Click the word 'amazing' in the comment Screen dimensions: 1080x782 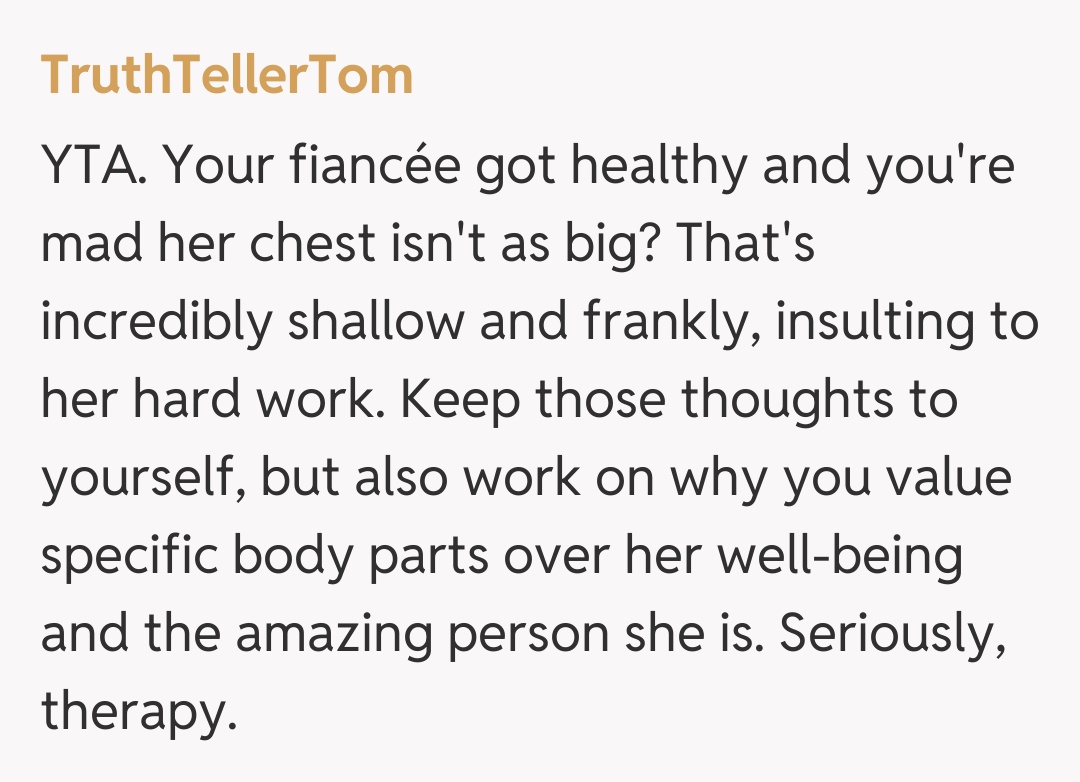(319, 634)
